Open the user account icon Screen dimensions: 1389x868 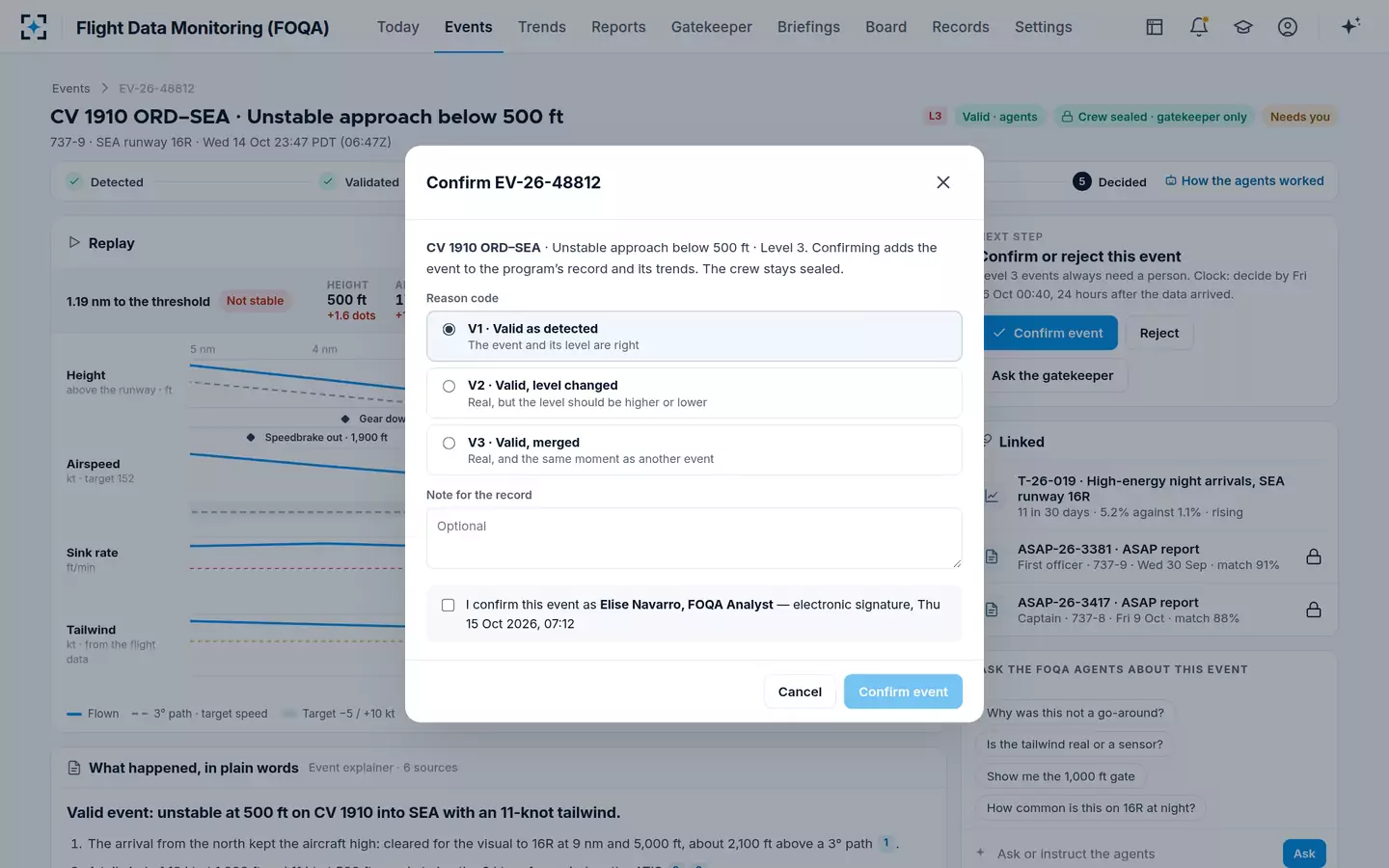(1288, 27)
